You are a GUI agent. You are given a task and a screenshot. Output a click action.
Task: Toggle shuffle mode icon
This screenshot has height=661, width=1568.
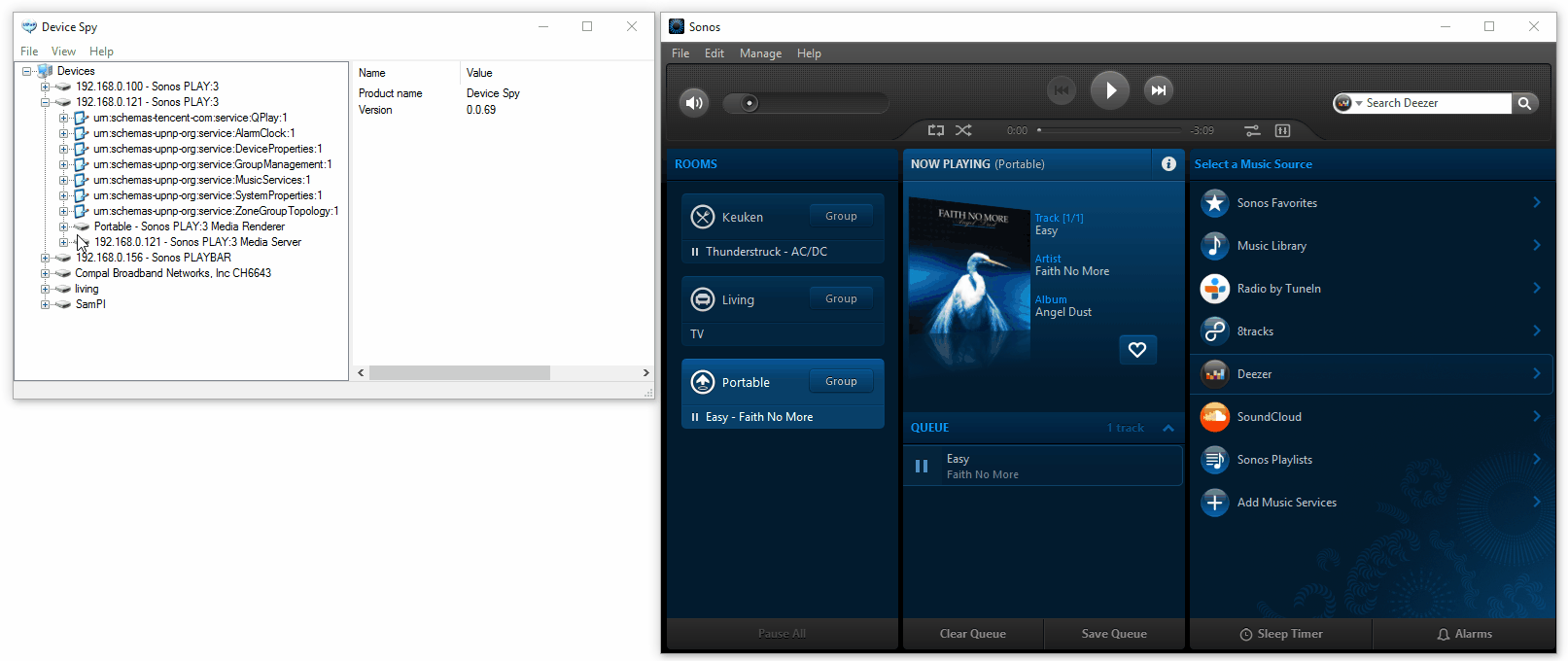click(963, 130)
